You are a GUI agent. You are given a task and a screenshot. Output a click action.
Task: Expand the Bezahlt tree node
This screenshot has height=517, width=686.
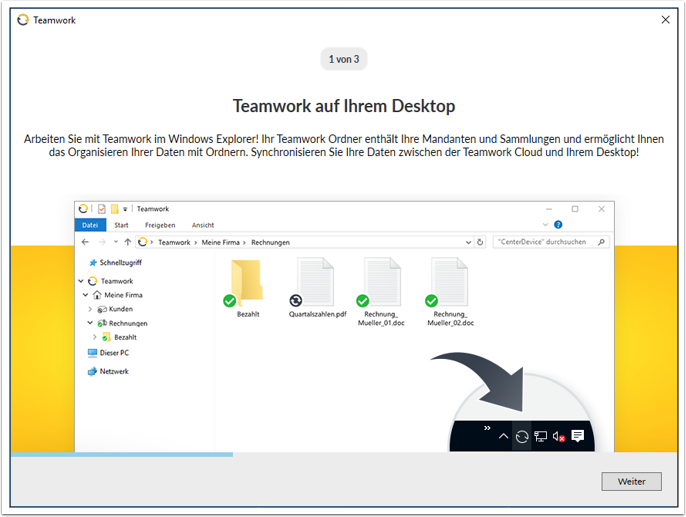(94, 337)
